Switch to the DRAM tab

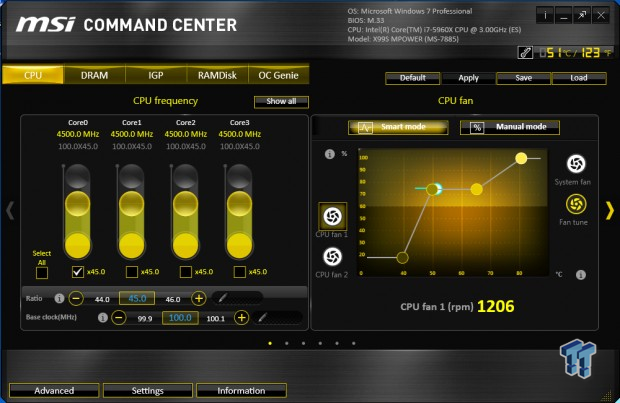tap(95, 75)
